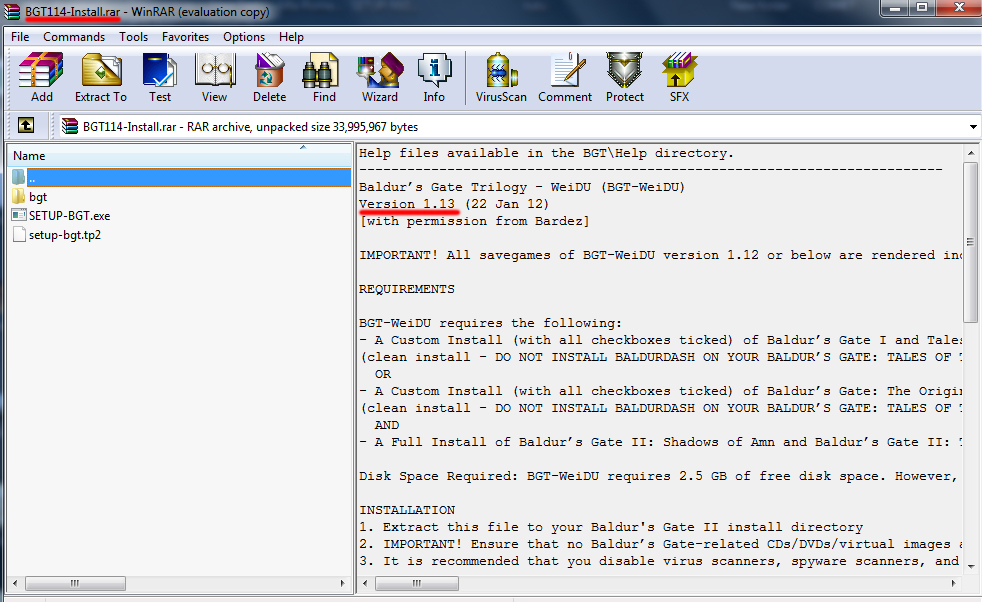Minimize the WinRAR window

895,9
